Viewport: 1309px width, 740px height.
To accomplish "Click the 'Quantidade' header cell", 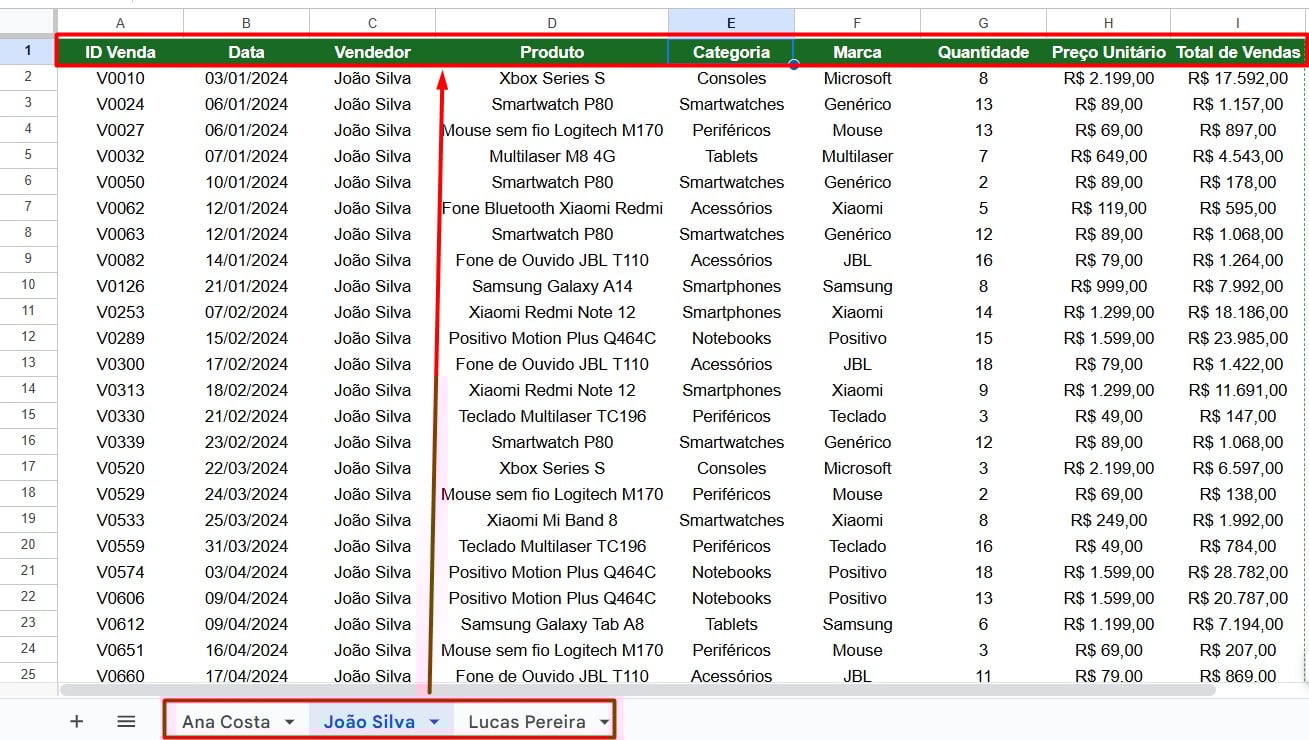I will coord(984,52).
